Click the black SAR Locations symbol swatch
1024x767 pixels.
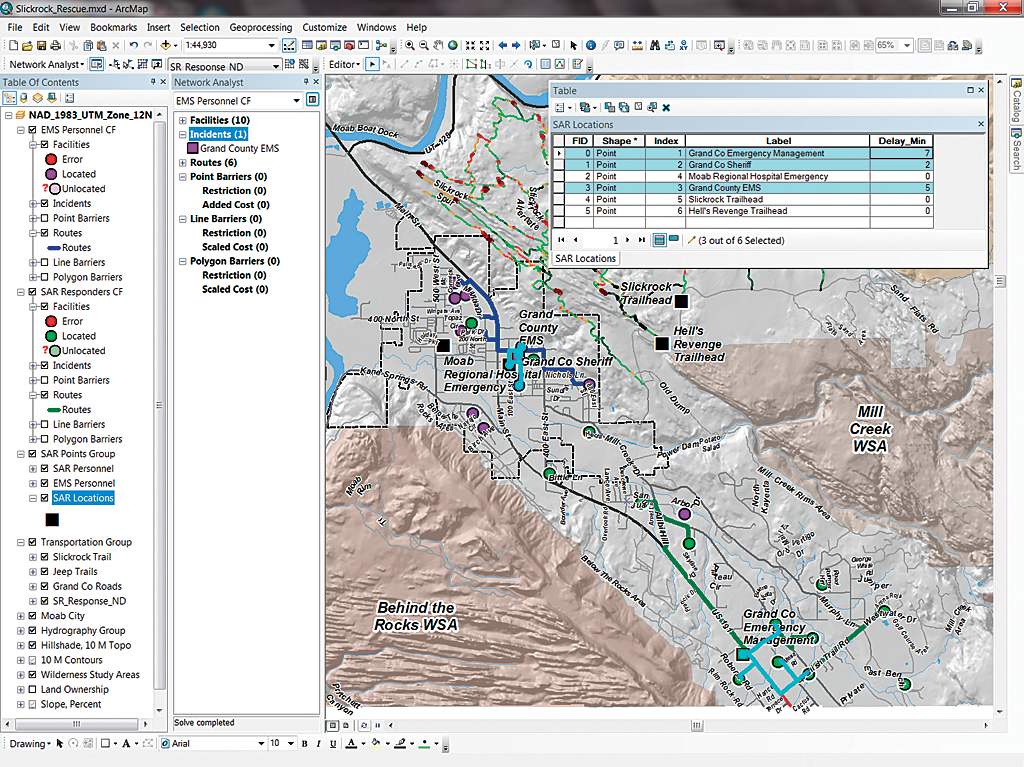tap(51, 520)
